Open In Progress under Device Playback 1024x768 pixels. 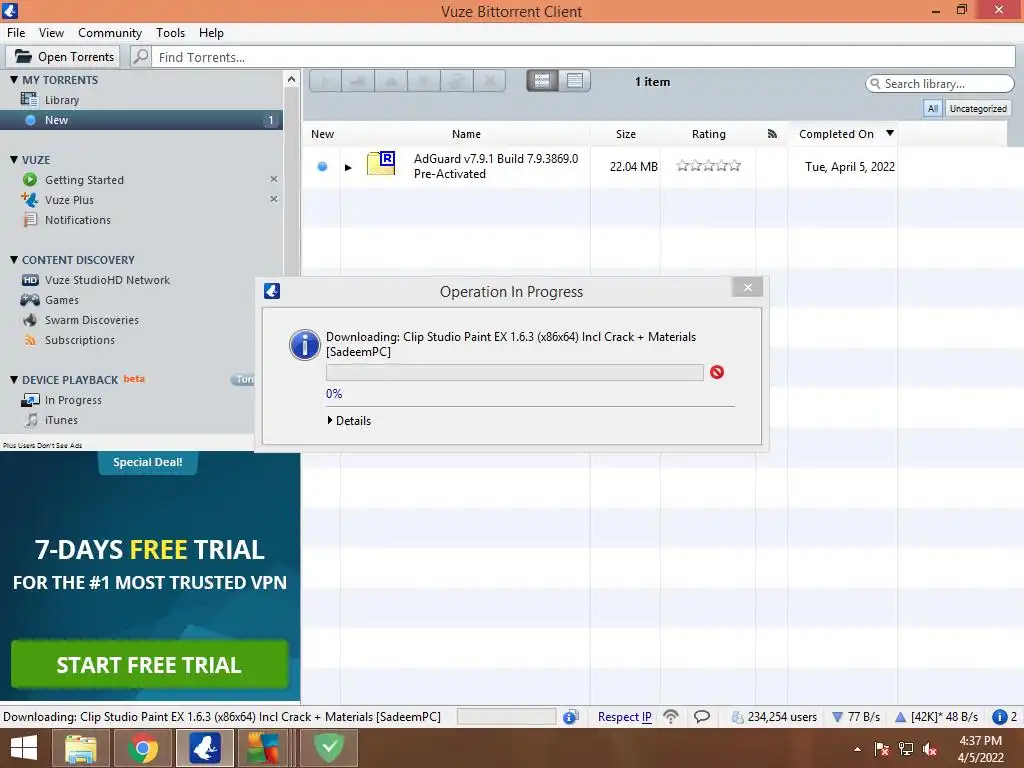(x=73, y=400)
